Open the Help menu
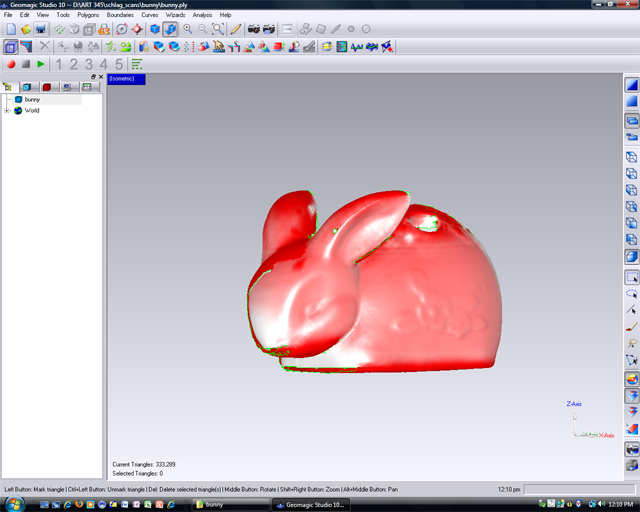Screen dimensions: 640x512 (225, 15)
